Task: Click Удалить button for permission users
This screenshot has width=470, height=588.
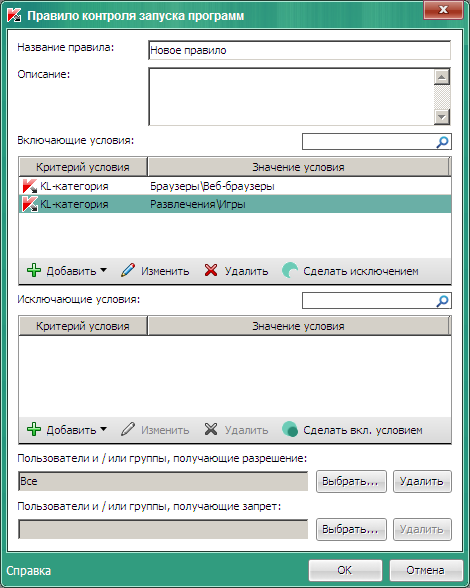Action: click(x=422, y=482)
